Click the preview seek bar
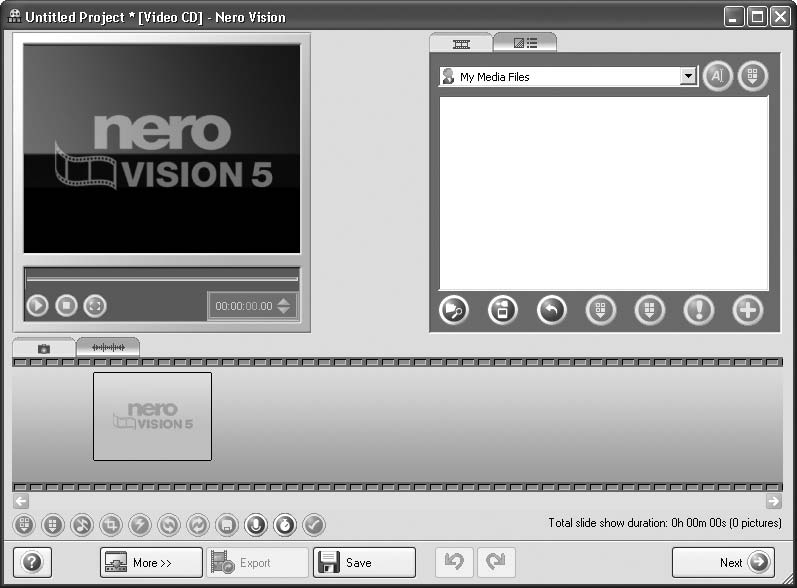 pyautogui.click(x=161, y=278)
